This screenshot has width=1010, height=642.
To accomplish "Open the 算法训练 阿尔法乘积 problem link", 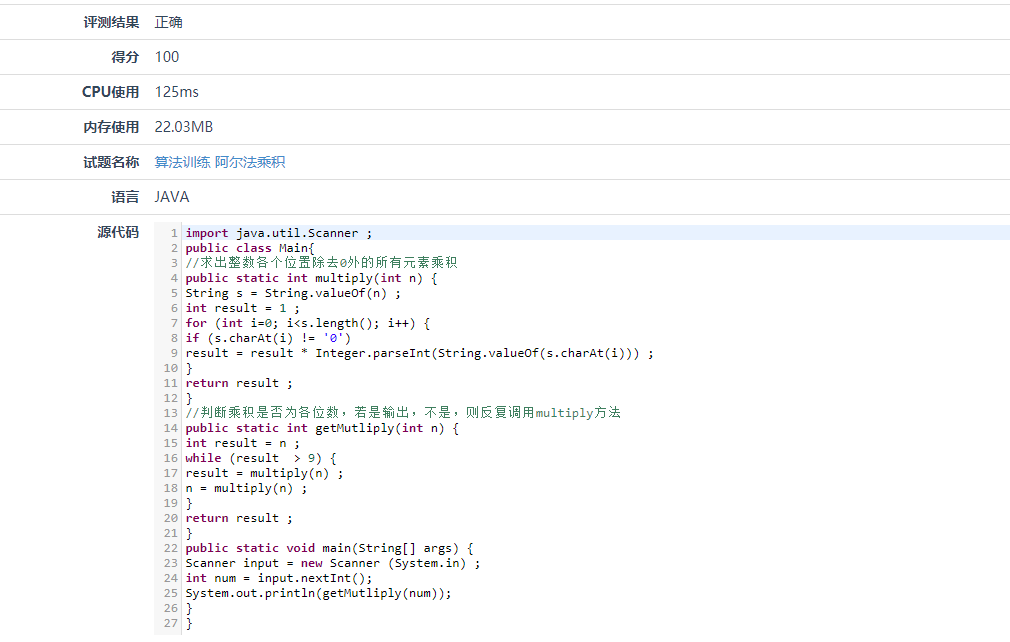I will pyautogui.click(x=220, y=162).
